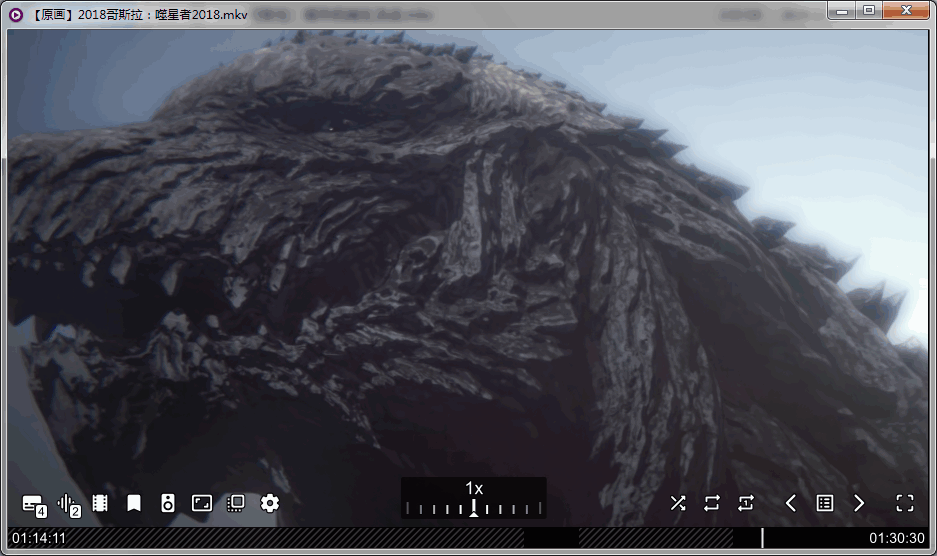Click the white playhead marker on seek bar

[x=762, y=538]
